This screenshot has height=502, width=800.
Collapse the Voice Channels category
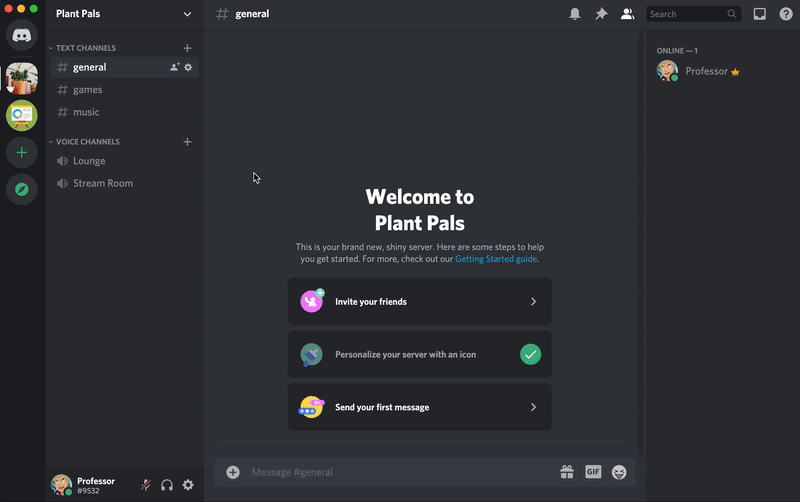click(87, 142)
